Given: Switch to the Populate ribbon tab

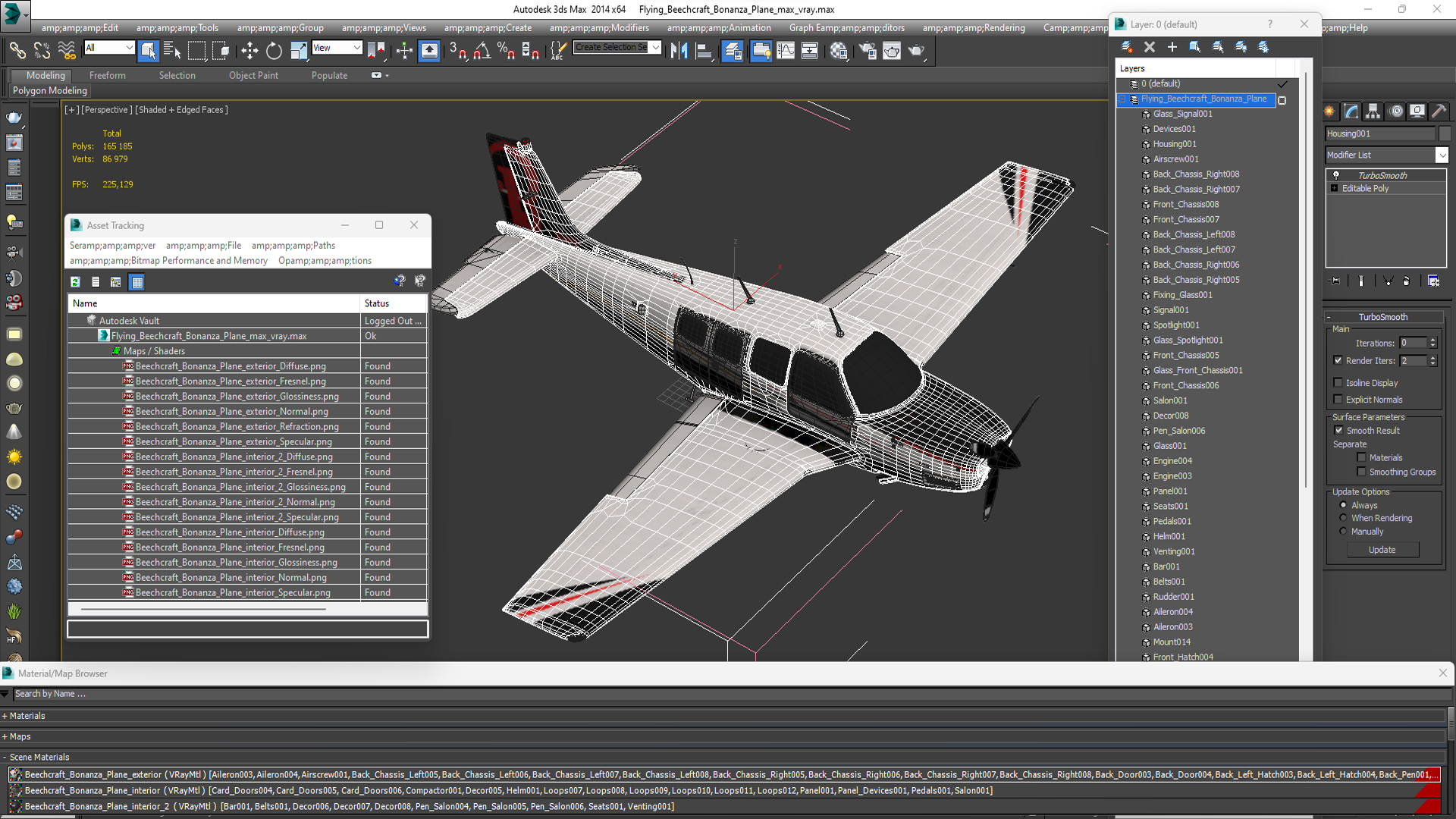Looking at the screenshot, I should click(x=329, y=75).
